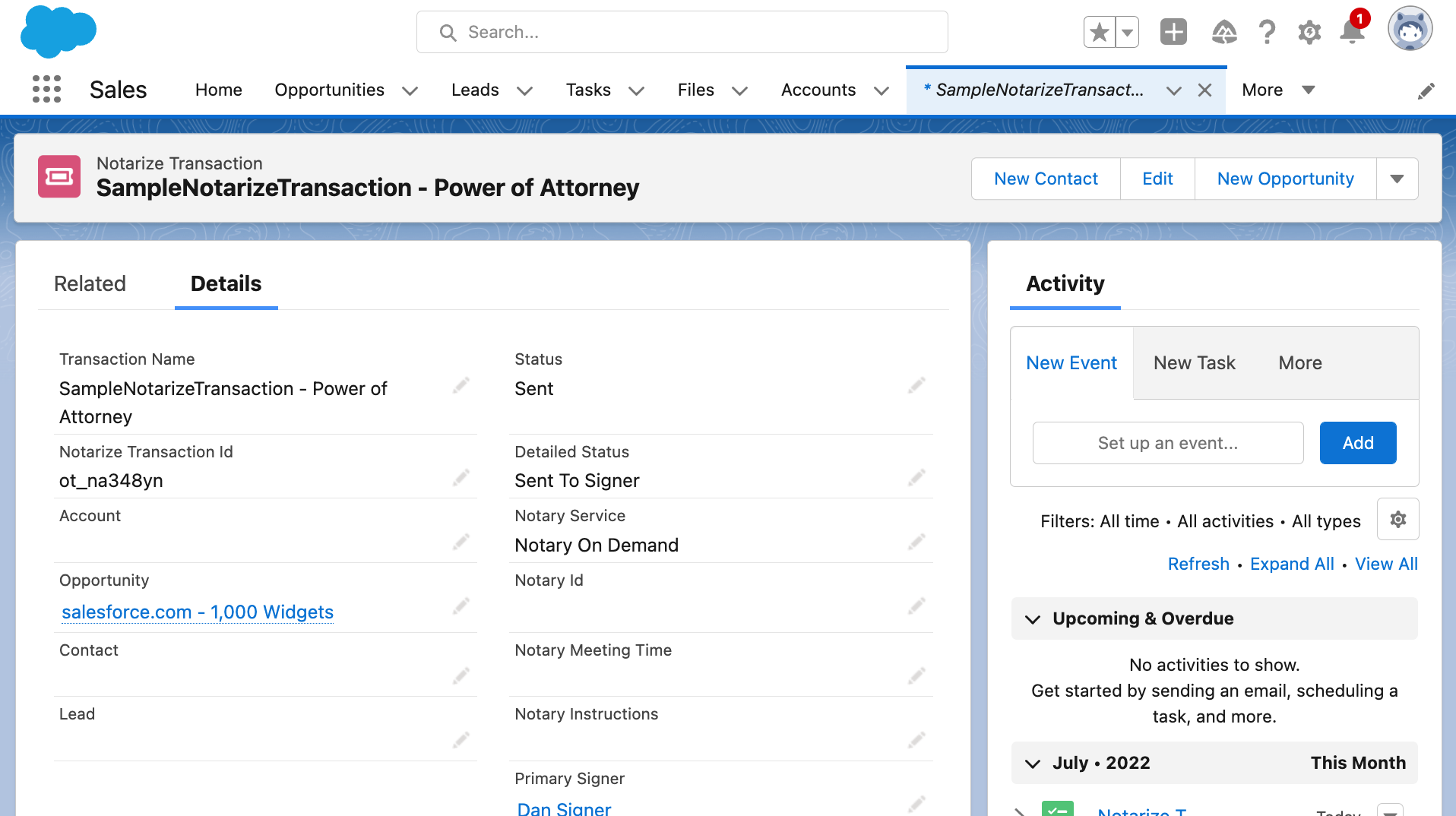Switch to the New Task tab
1456x816 pixels.
[x=1193, y=362]
